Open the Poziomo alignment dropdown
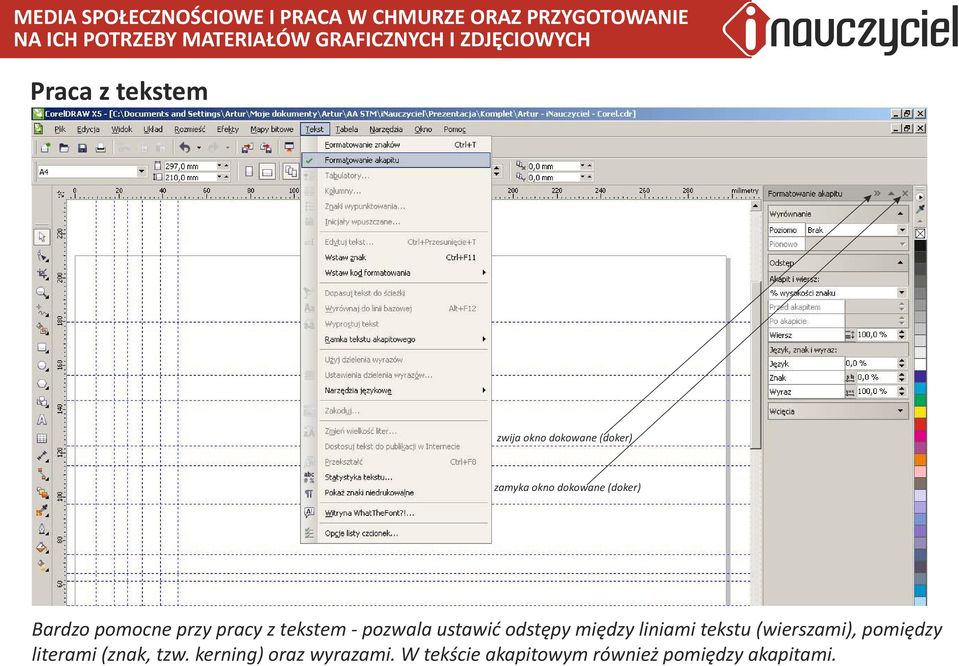The width and height of the screenshot is (959, 666). (902, 230)
